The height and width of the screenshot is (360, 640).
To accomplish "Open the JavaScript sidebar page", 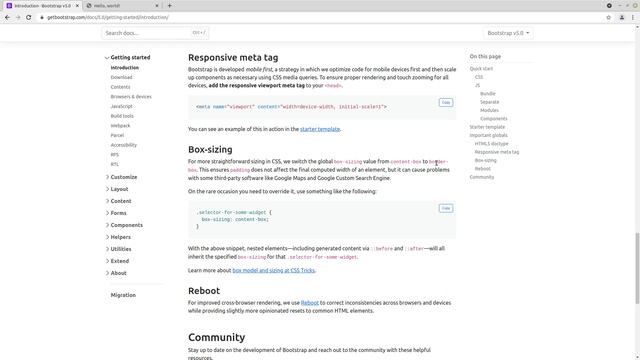I will coord(121,106).
